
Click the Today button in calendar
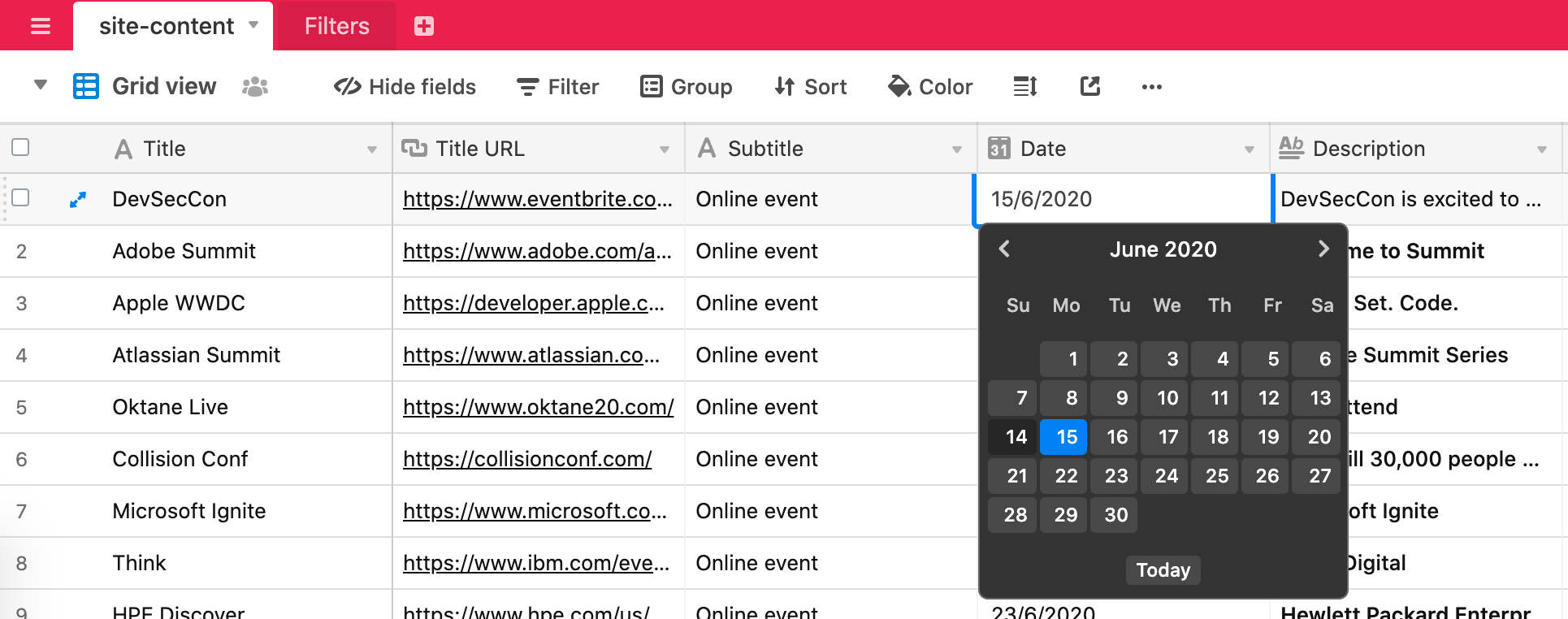coord(1163,569)
